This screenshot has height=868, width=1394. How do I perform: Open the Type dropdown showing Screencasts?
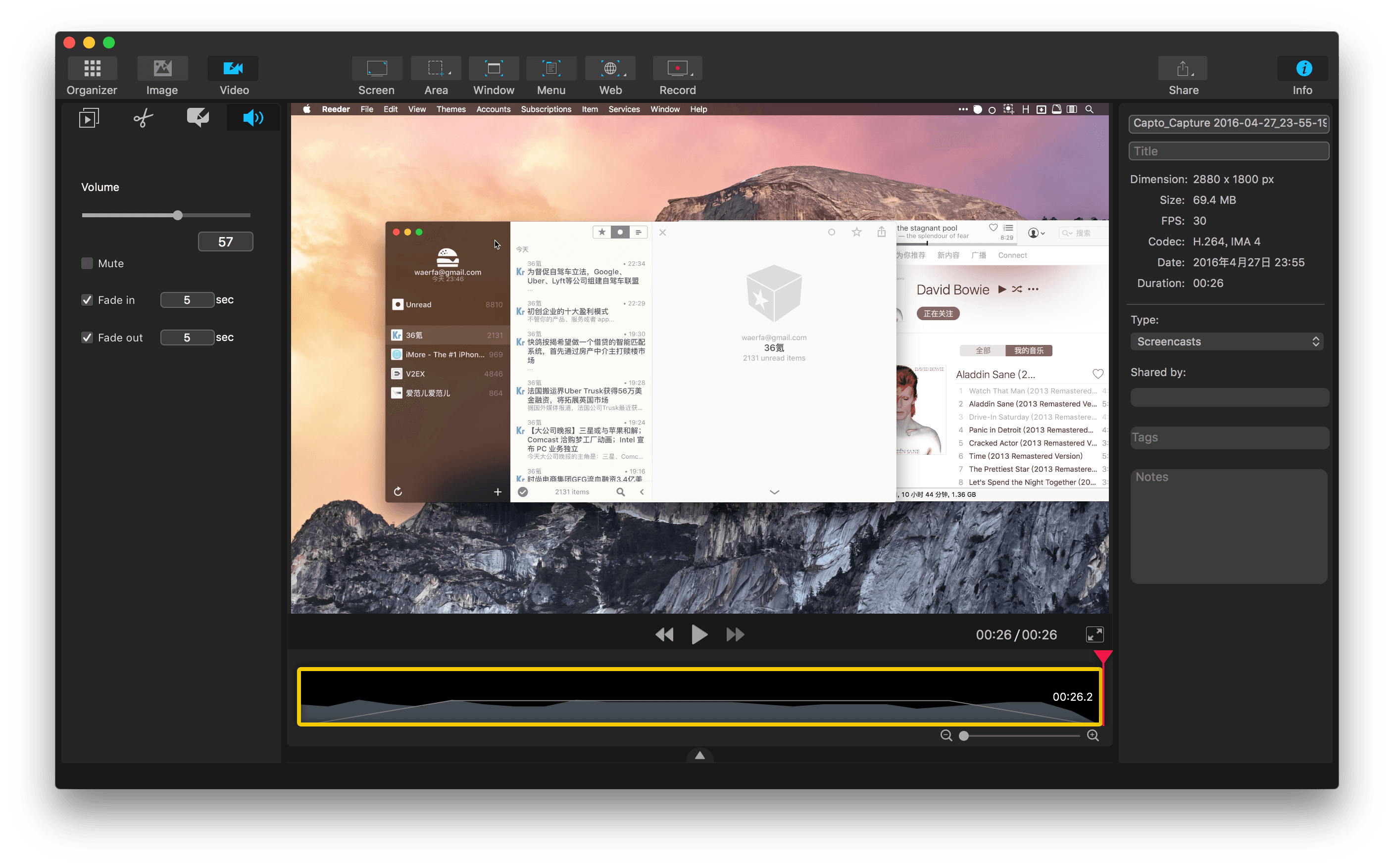click(x=1228, y=341)
